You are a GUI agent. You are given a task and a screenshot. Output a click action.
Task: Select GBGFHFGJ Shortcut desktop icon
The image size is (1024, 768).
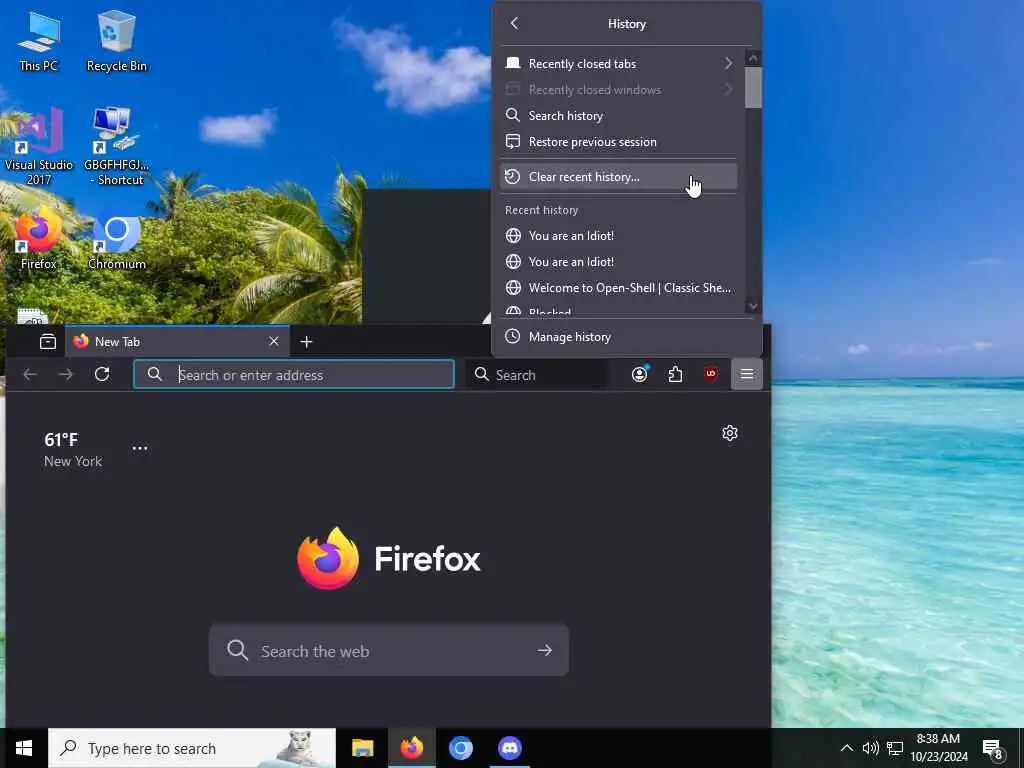(117, 146)
